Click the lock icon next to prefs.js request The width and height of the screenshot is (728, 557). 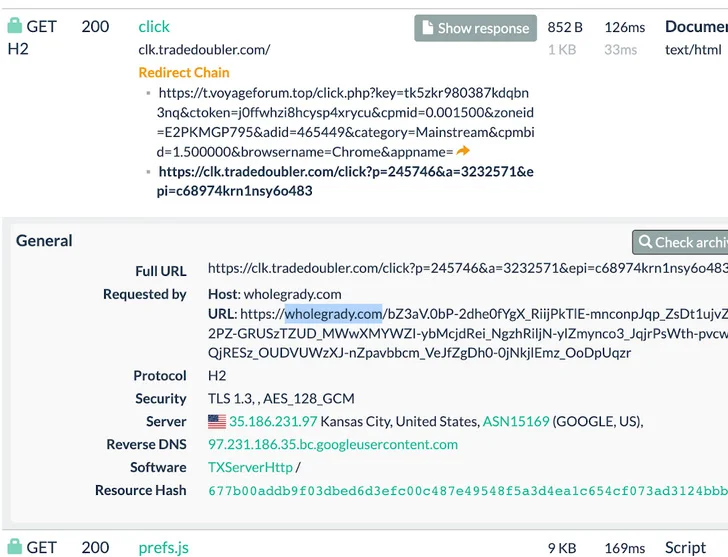pyautogui.click(x=15, y=546)
